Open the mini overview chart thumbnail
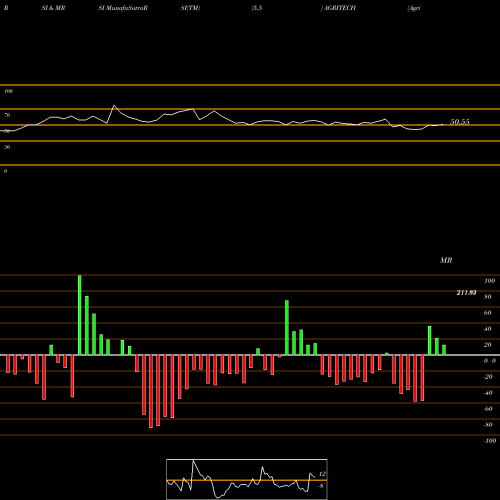 click(247, 479)
